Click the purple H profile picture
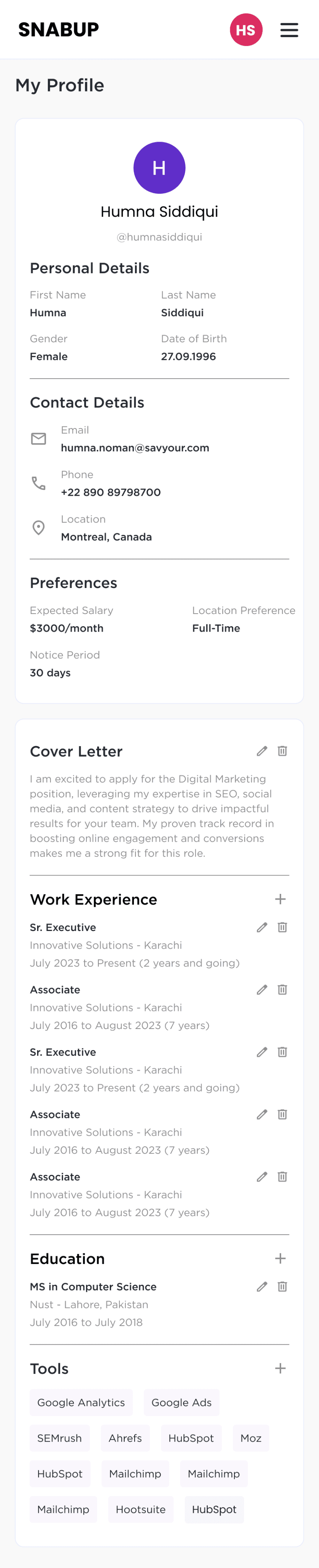319x1568 pixels. pos(159,168)
